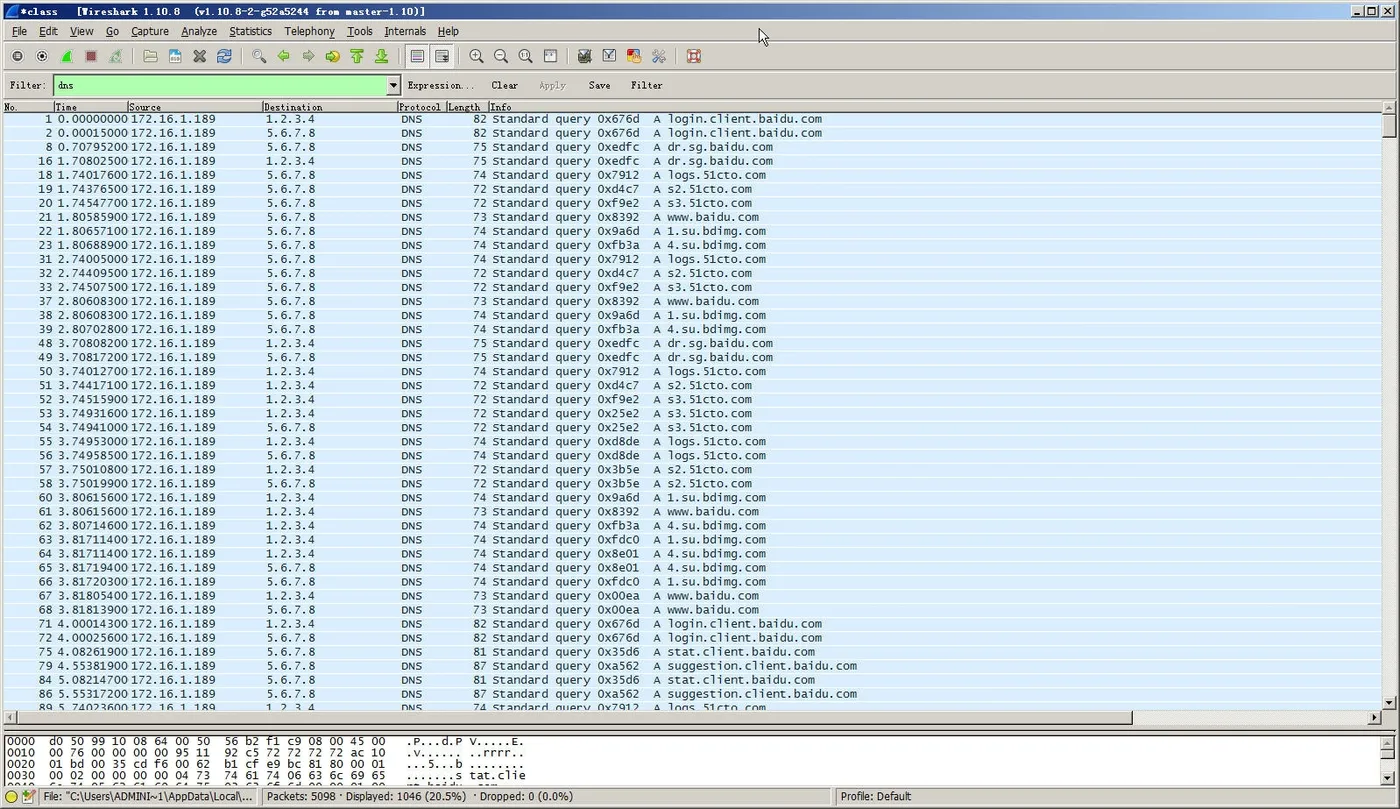The image size is (1400, 809).
Task: Go to packet number icon
Action: point(332,57)
